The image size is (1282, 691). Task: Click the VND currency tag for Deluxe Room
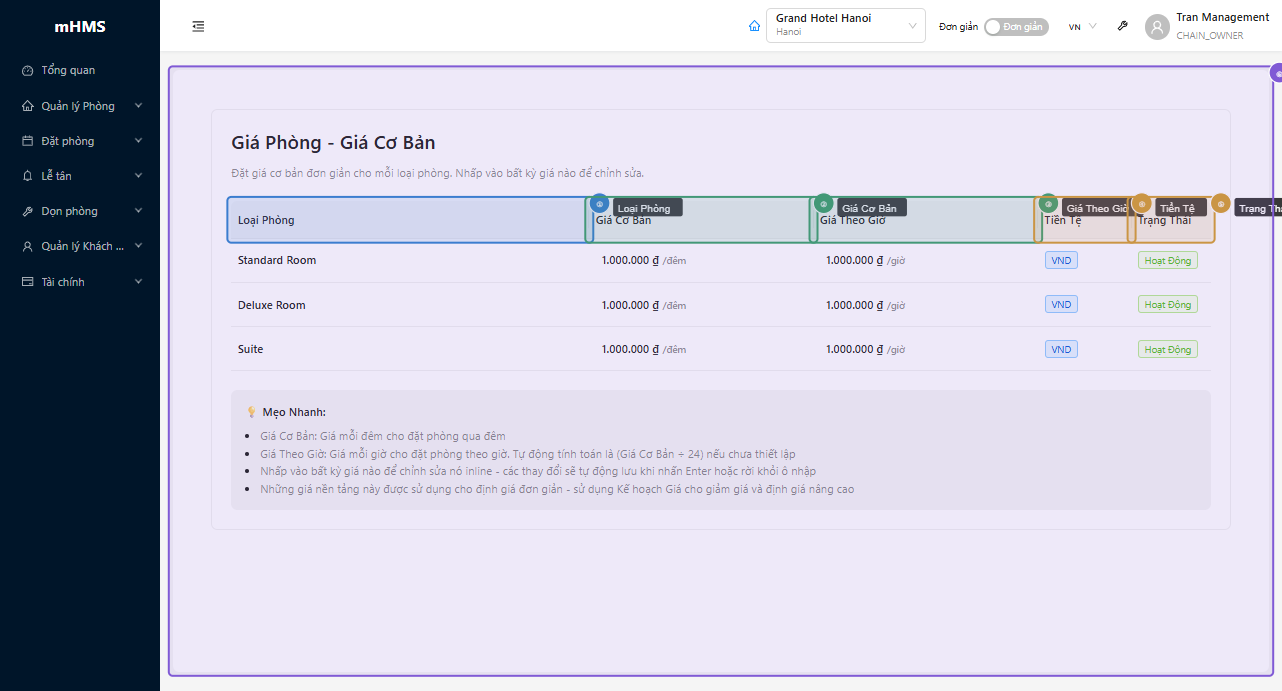pyautogui.click(x=1061, y=305)
